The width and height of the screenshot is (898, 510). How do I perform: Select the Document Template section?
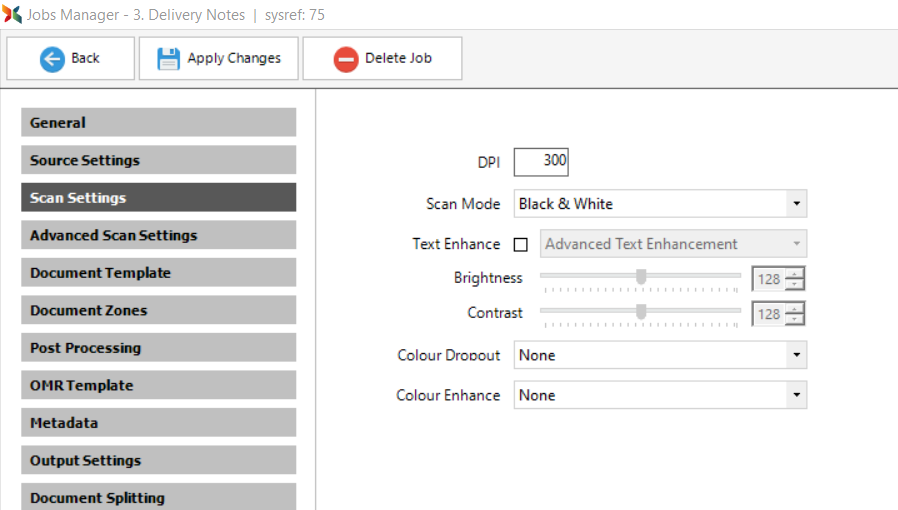[x=159, y=272]
